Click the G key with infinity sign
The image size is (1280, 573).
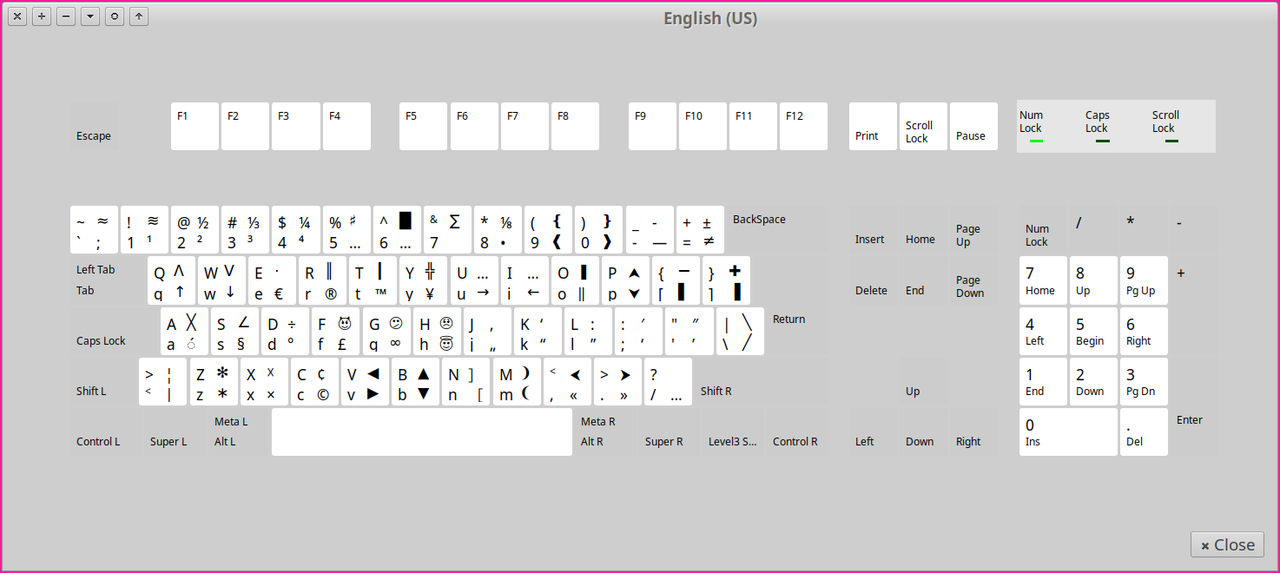(x=387, y=332)
